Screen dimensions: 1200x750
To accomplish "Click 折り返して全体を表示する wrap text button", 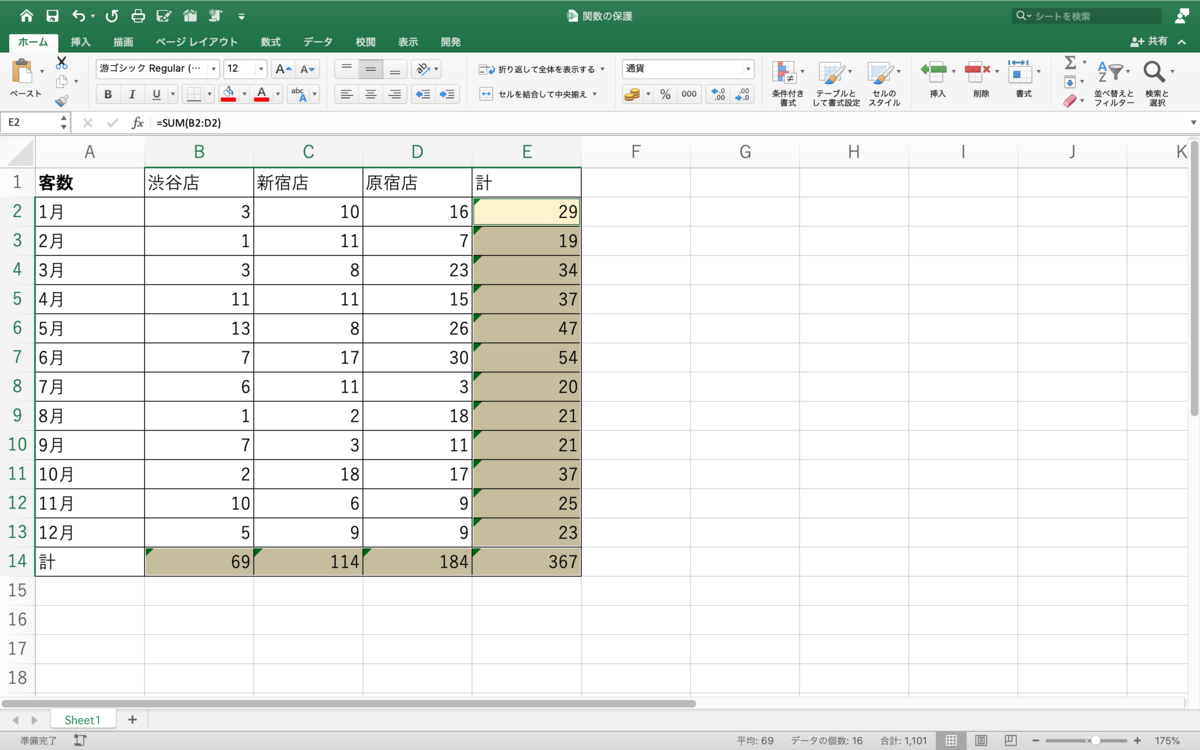I will (x=541, y=69).
